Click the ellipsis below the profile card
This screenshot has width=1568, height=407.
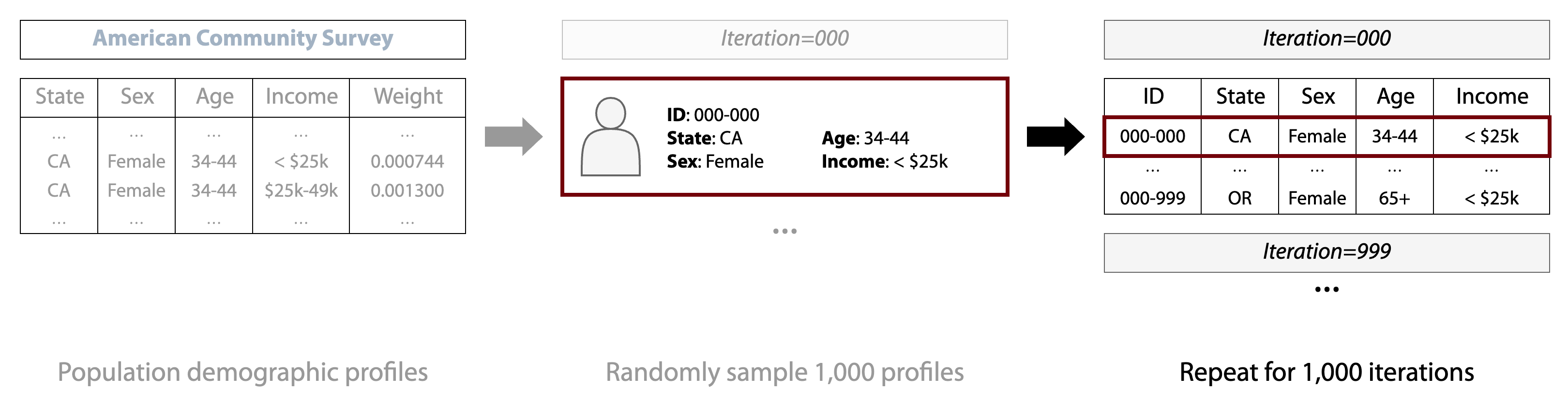pyautogui.click(x=784, y=231)
